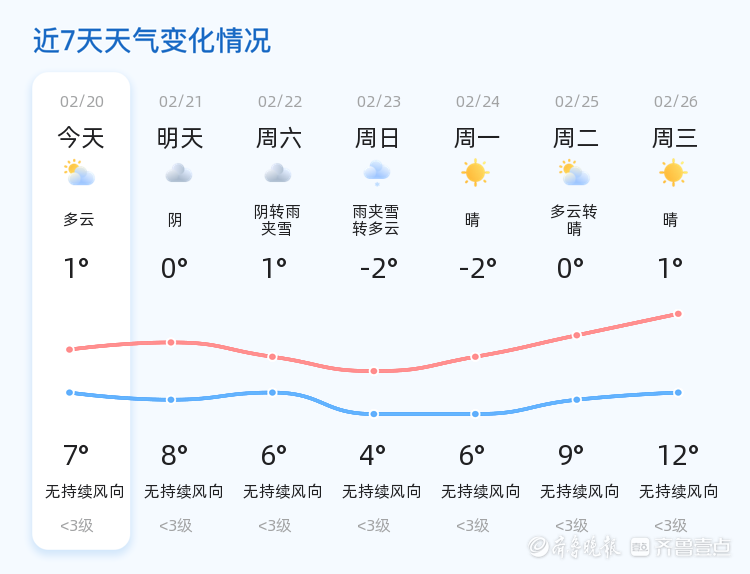The width and height of the screenshot is (750, 574).
Task: Click the 无持续风向 text under 周六
Action: (283, 491)
